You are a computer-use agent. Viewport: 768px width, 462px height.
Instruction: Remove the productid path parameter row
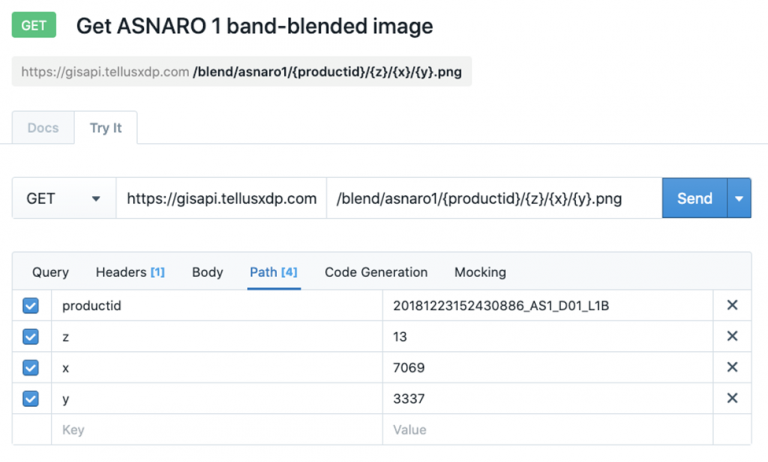732,305
